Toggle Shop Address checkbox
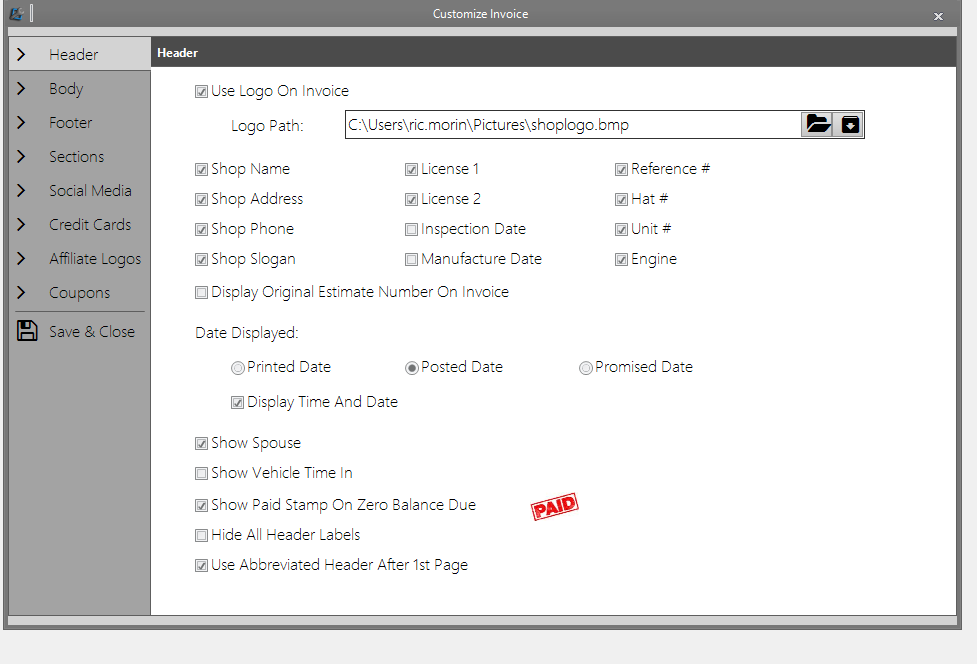The image size is (977, 664). [201, 199]
